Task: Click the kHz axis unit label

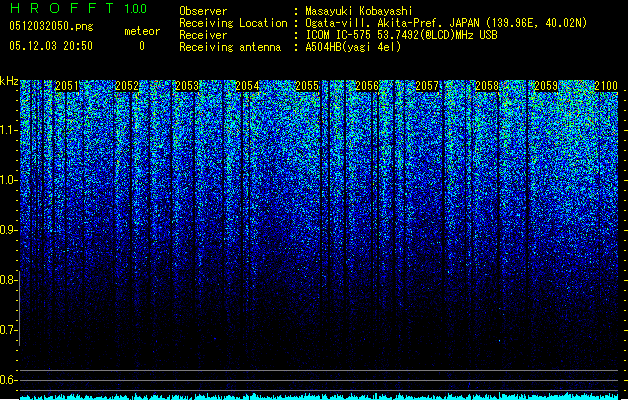Action: click(x=9, y=81)
